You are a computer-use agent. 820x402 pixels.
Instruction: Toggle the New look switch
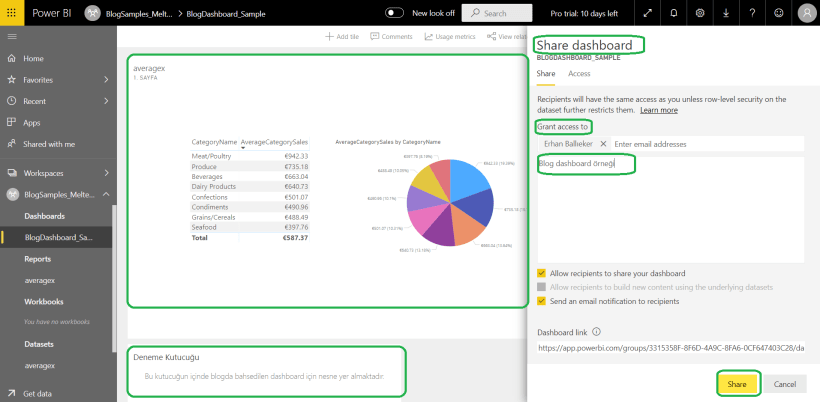pyautogui.click(x=396, y=13)
